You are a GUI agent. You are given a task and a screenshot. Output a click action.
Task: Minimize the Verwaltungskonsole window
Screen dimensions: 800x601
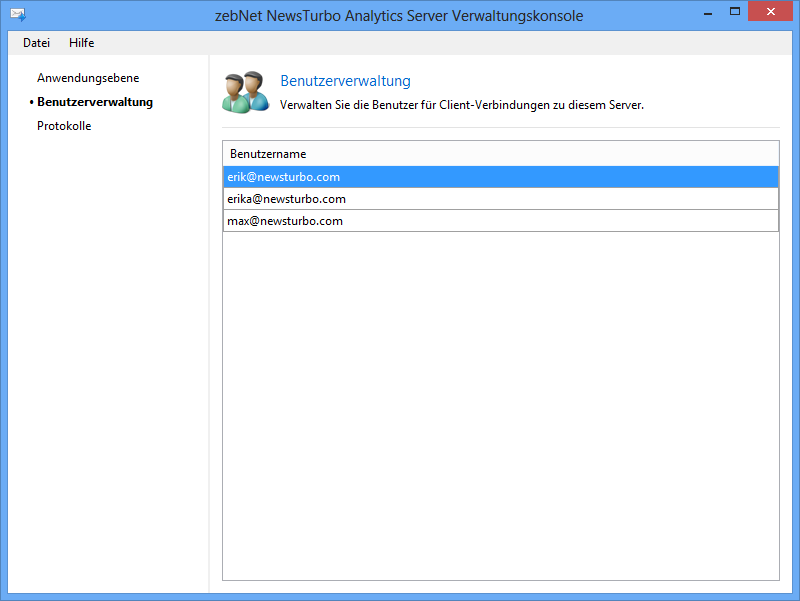(706, 12)
